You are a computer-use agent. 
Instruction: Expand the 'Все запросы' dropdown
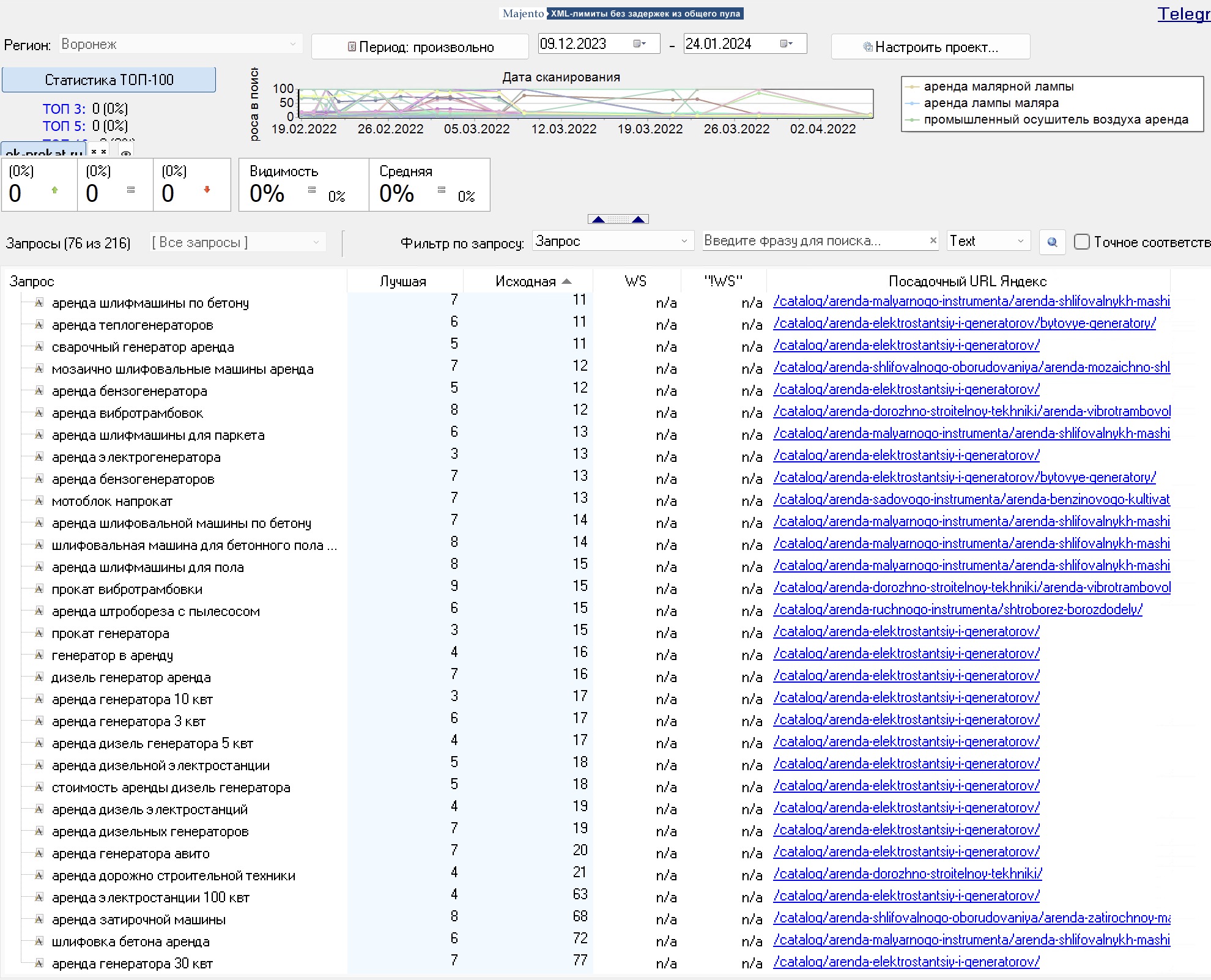pos(237,242)
